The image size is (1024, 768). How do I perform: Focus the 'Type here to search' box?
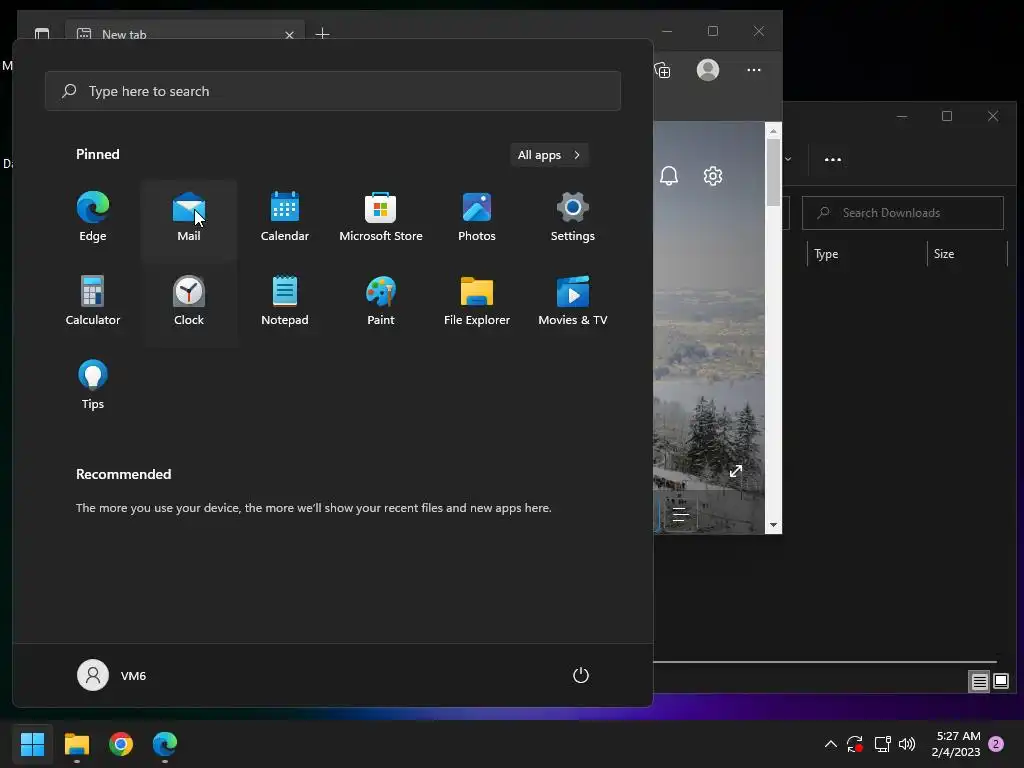pos(333,91)
